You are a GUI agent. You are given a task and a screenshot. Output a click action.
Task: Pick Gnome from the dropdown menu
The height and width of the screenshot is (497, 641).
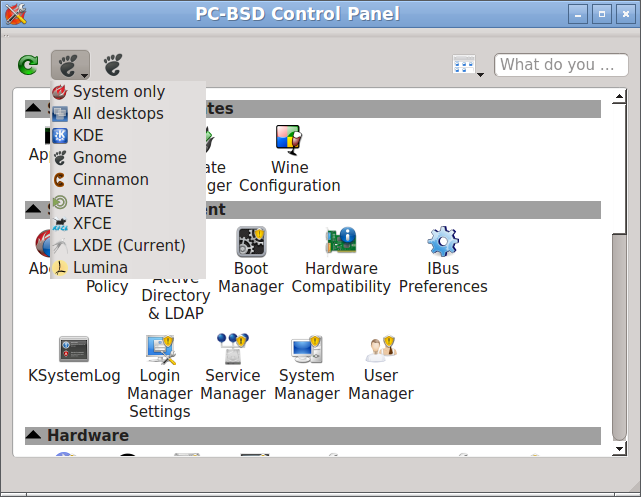click(128, 158)
